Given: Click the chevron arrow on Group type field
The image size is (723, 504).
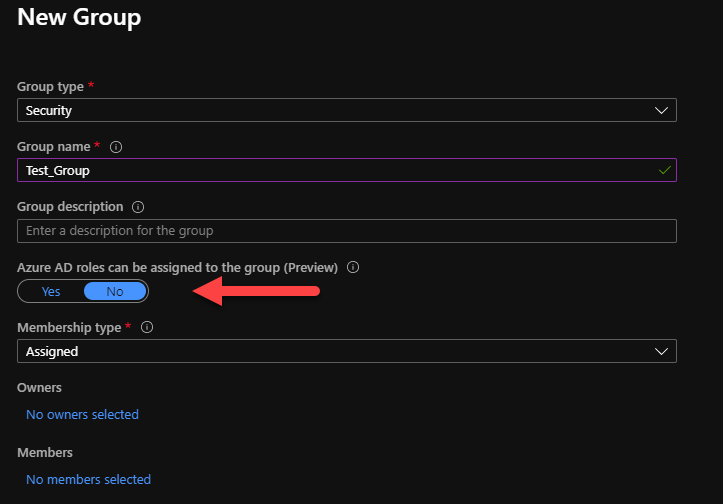Looking at the screenshot, I should tap(661, 110).
